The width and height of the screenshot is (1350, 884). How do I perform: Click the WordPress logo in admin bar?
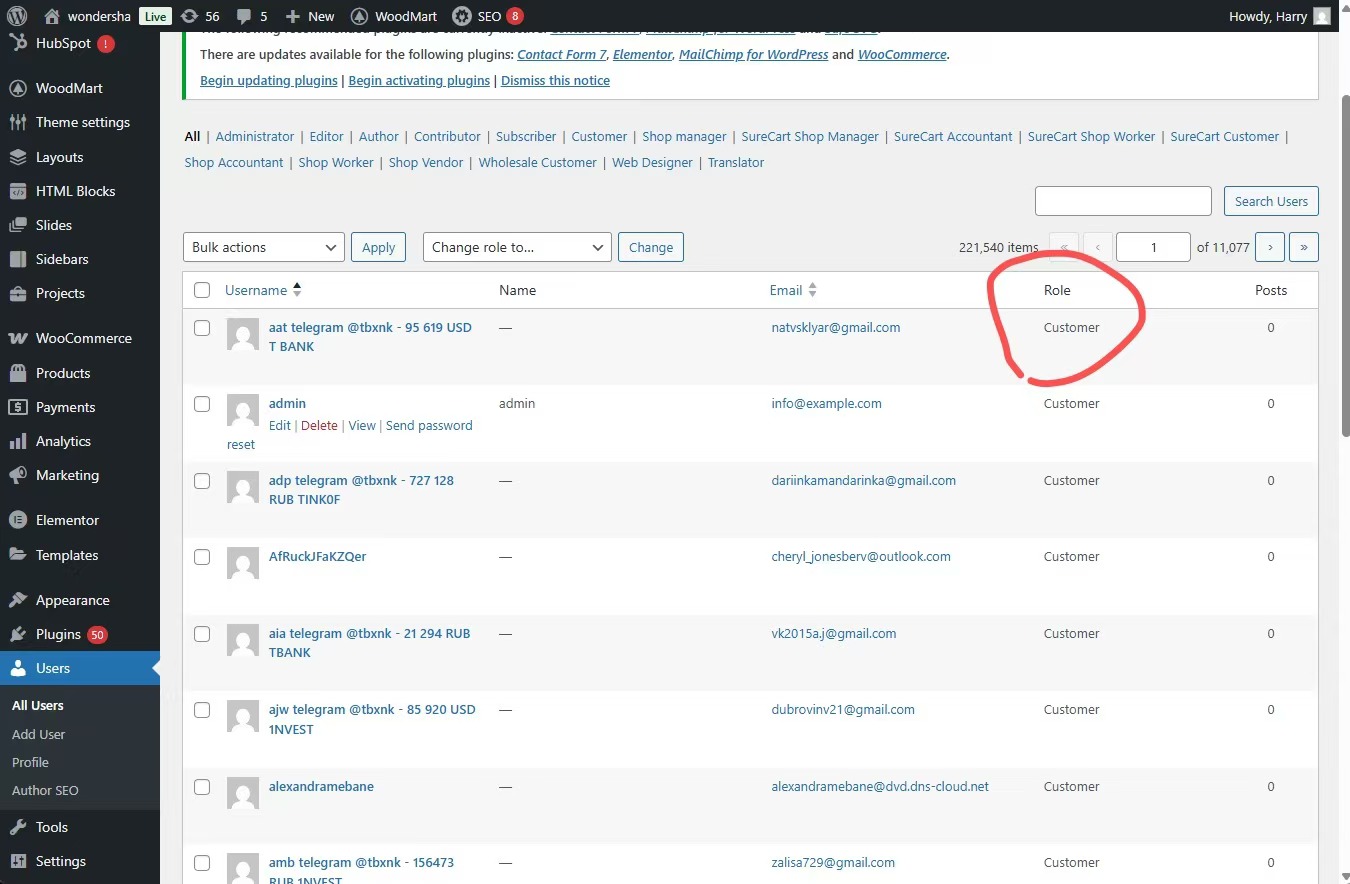(x=17, y=16)
